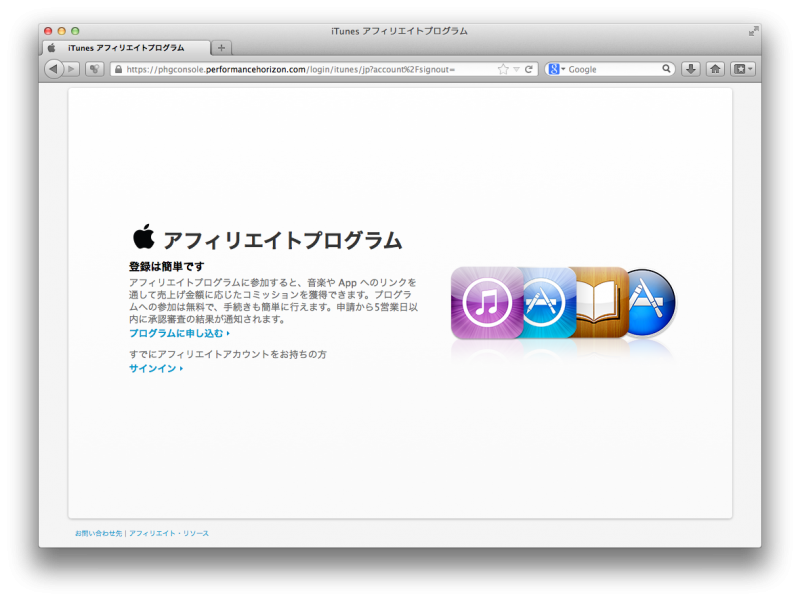Go to the home page icon
800x601 pixels.
[x=715, y=69]
